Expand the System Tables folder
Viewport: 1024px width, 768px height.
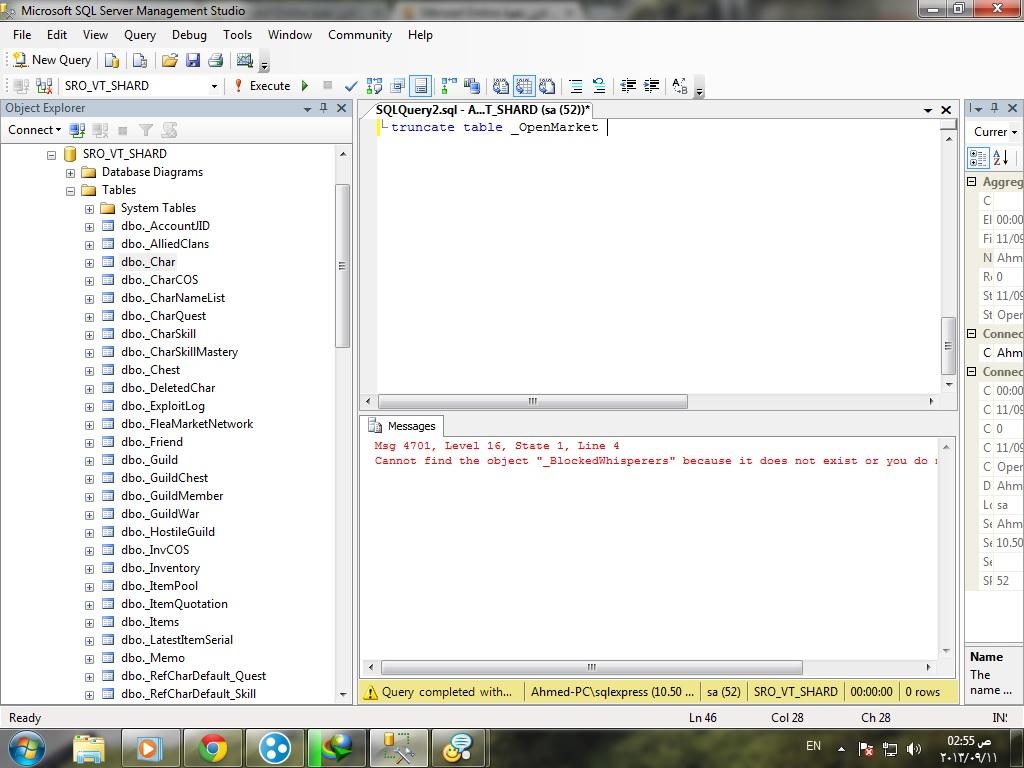[89, 210]
